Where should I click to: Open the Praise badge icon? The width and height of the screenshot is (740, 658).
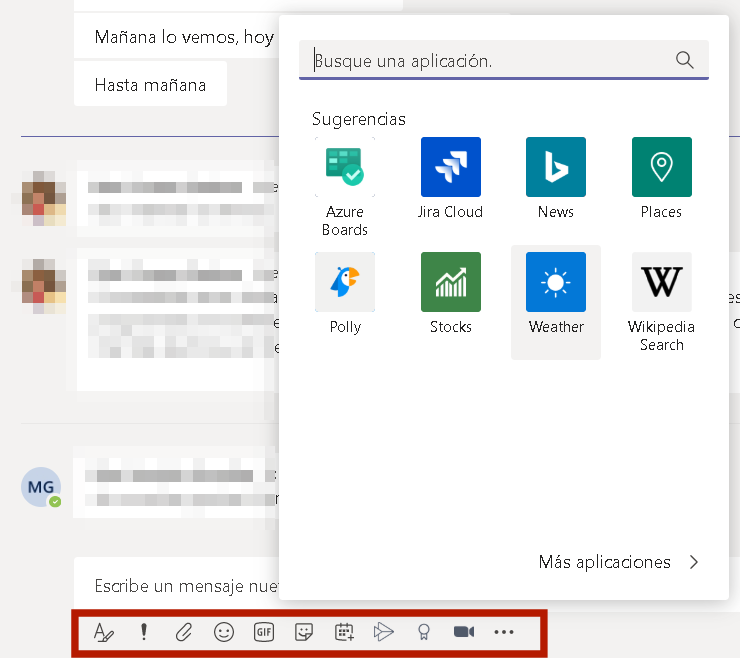tap(424, 632)
